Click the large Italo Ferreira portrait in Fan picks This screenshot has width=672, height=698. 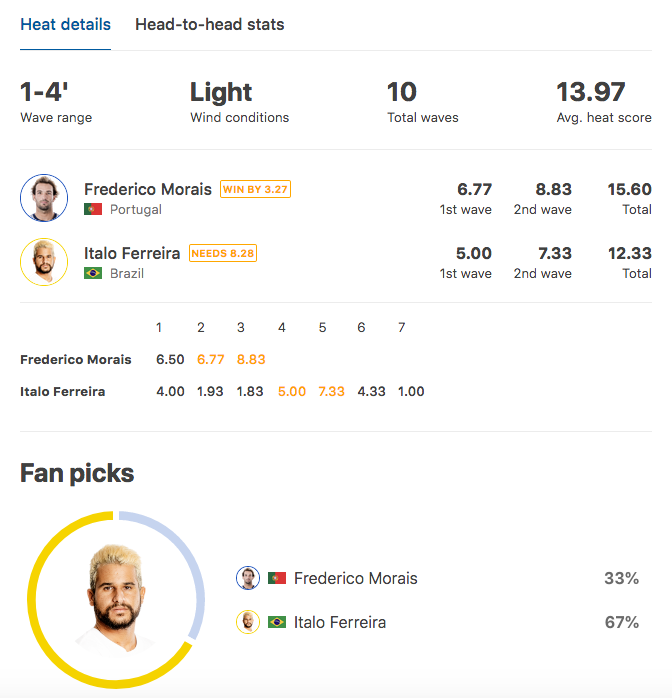[117, 599]
